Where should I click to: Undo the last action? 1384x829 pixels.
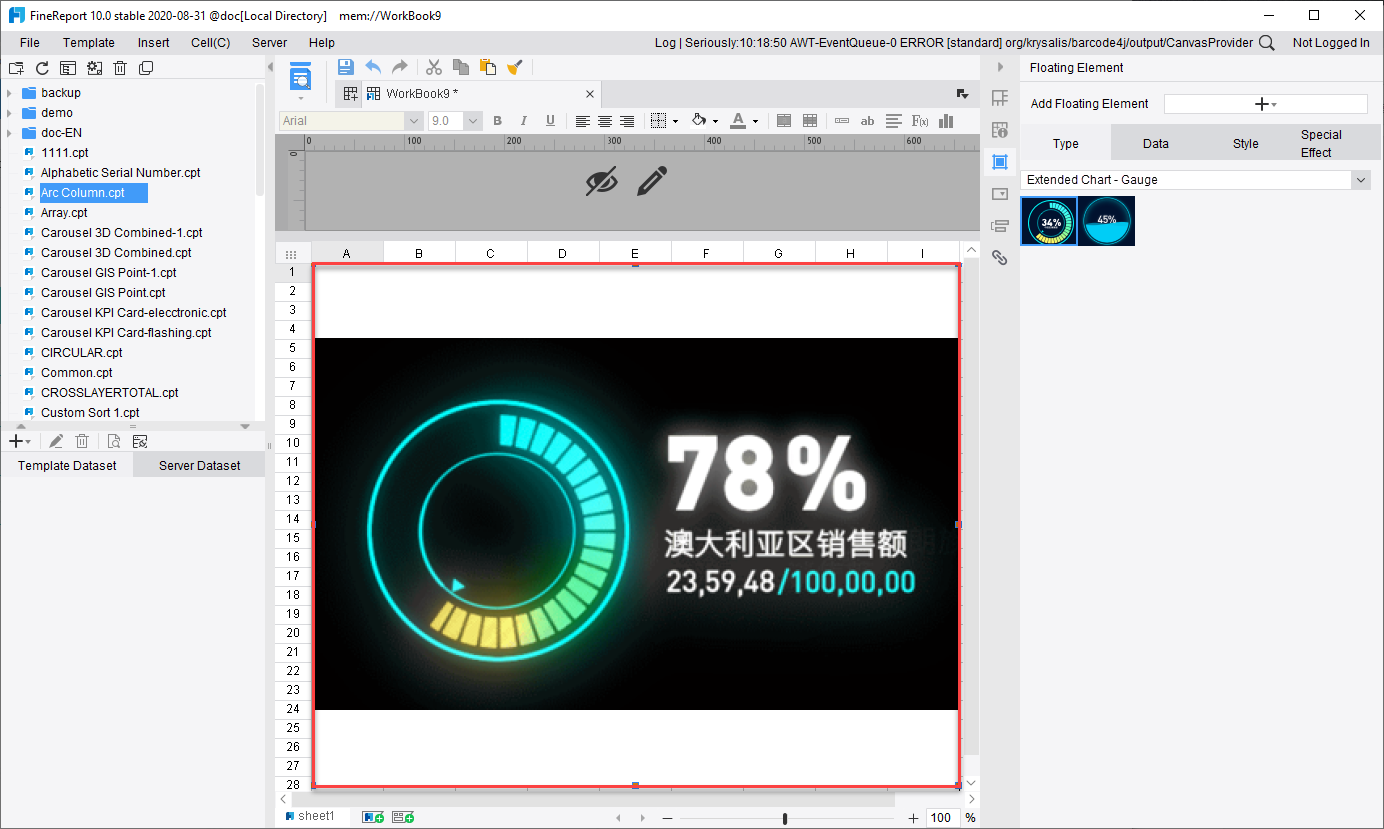373,67
